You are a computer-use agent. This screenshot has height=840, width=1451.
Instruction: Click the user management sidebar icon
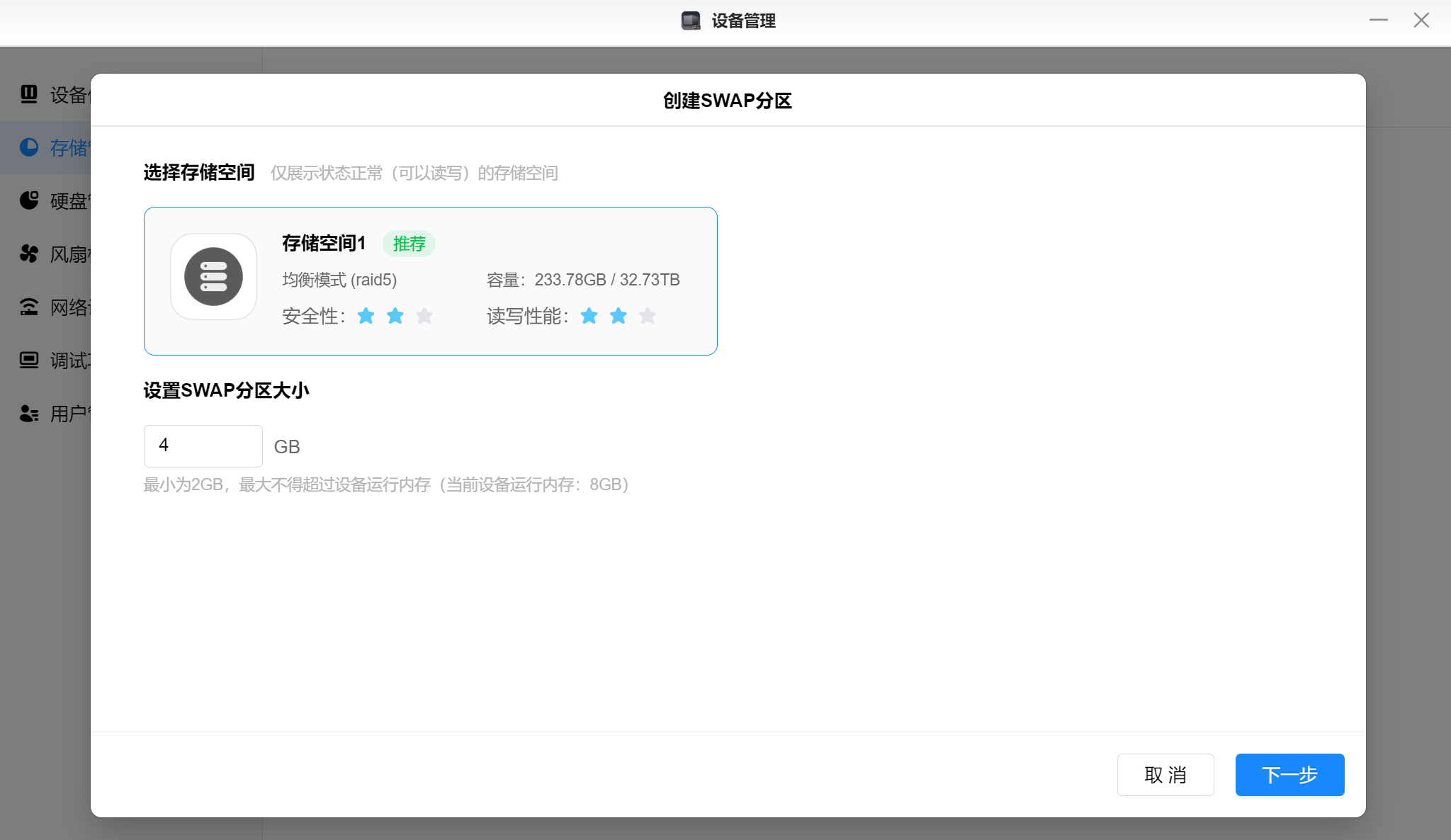tap(29, 413)
